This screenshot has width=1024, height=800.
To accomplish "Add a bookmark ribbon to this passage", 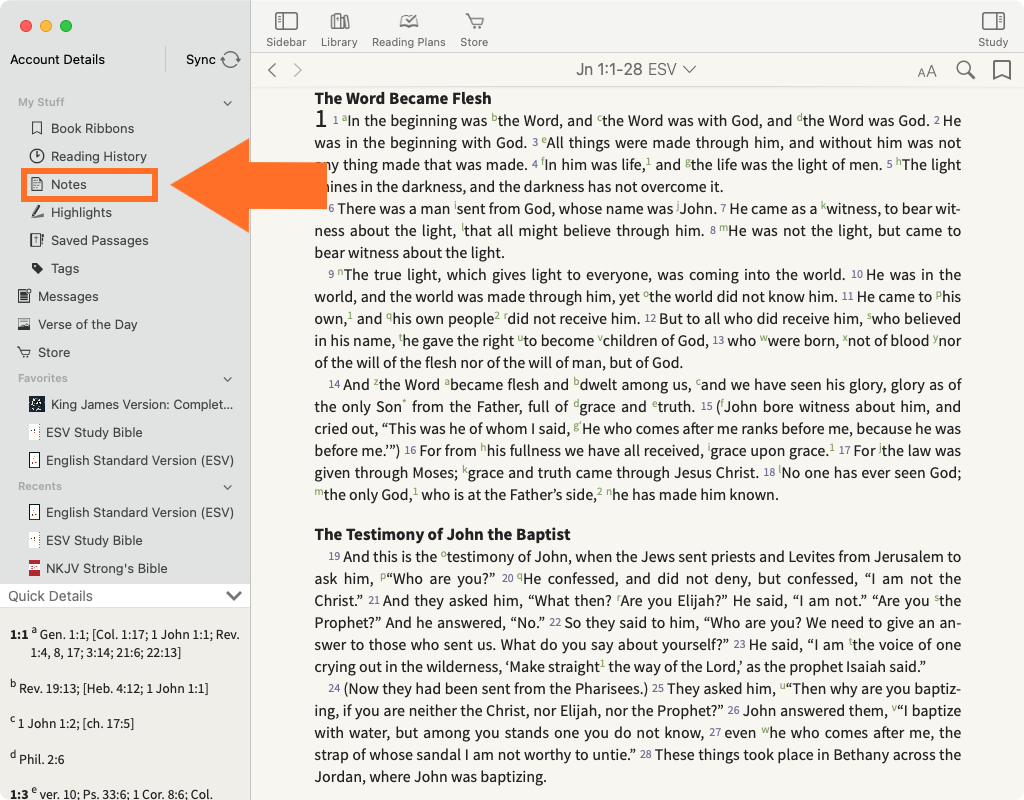I will click(1001, 70).
